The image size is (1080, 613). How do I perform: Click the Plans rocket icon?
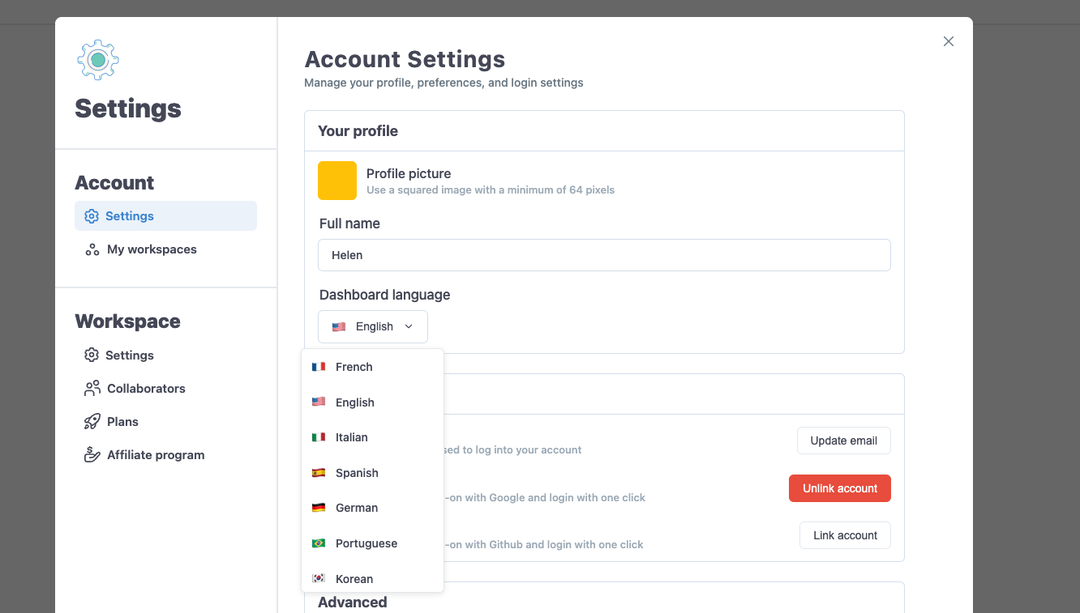(92, 422)
